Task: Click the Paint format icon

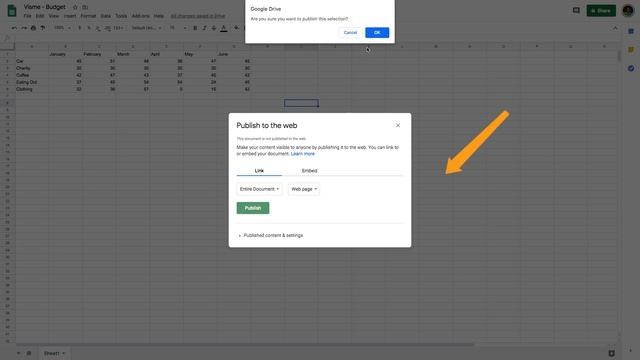Action: 42,28
